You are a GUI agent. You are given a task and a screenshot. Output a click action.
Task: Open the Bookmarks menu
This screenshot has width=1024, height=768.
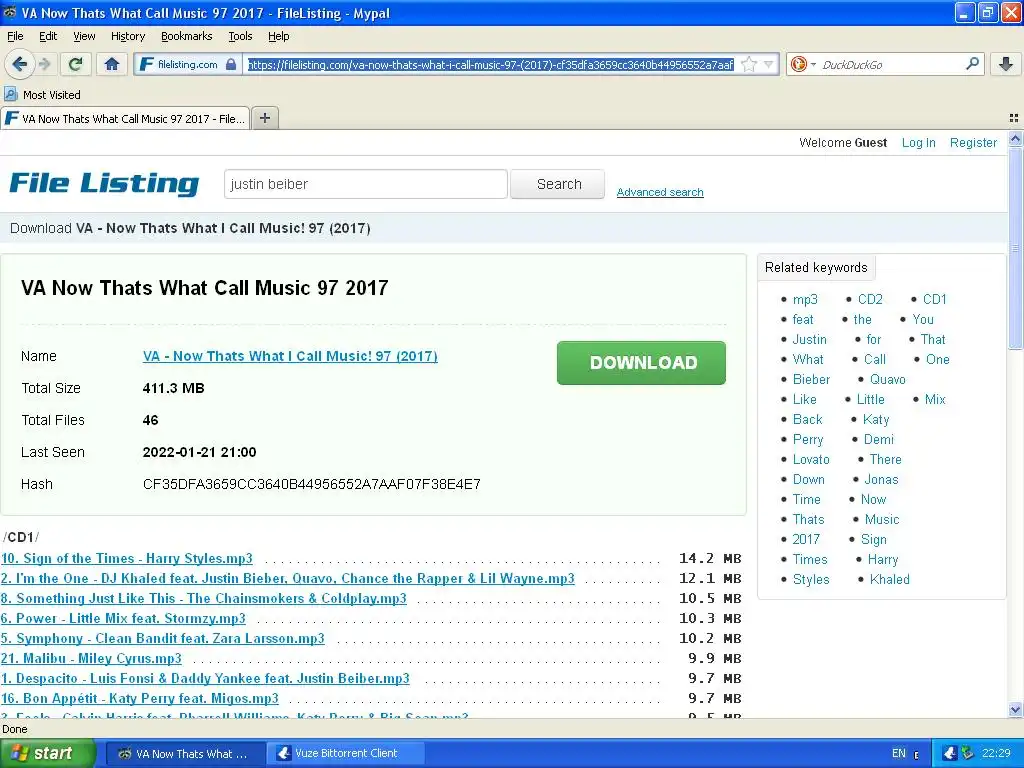186,36
